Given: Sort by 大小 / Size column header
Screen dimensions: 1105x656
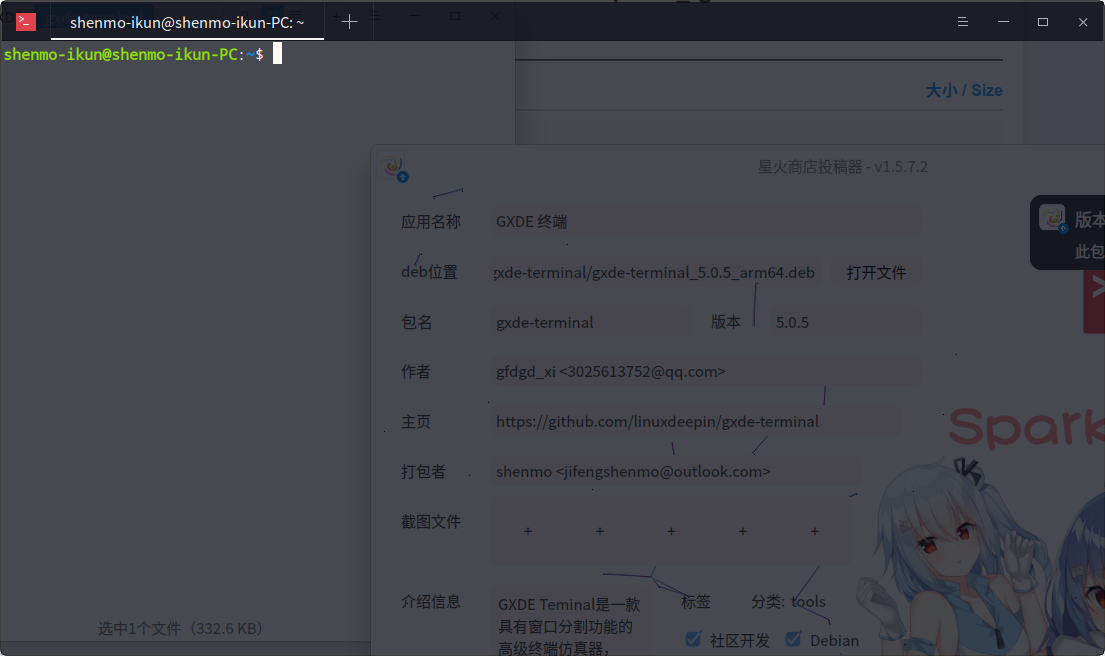Looking at the screenshot, I should pos(963,90).
